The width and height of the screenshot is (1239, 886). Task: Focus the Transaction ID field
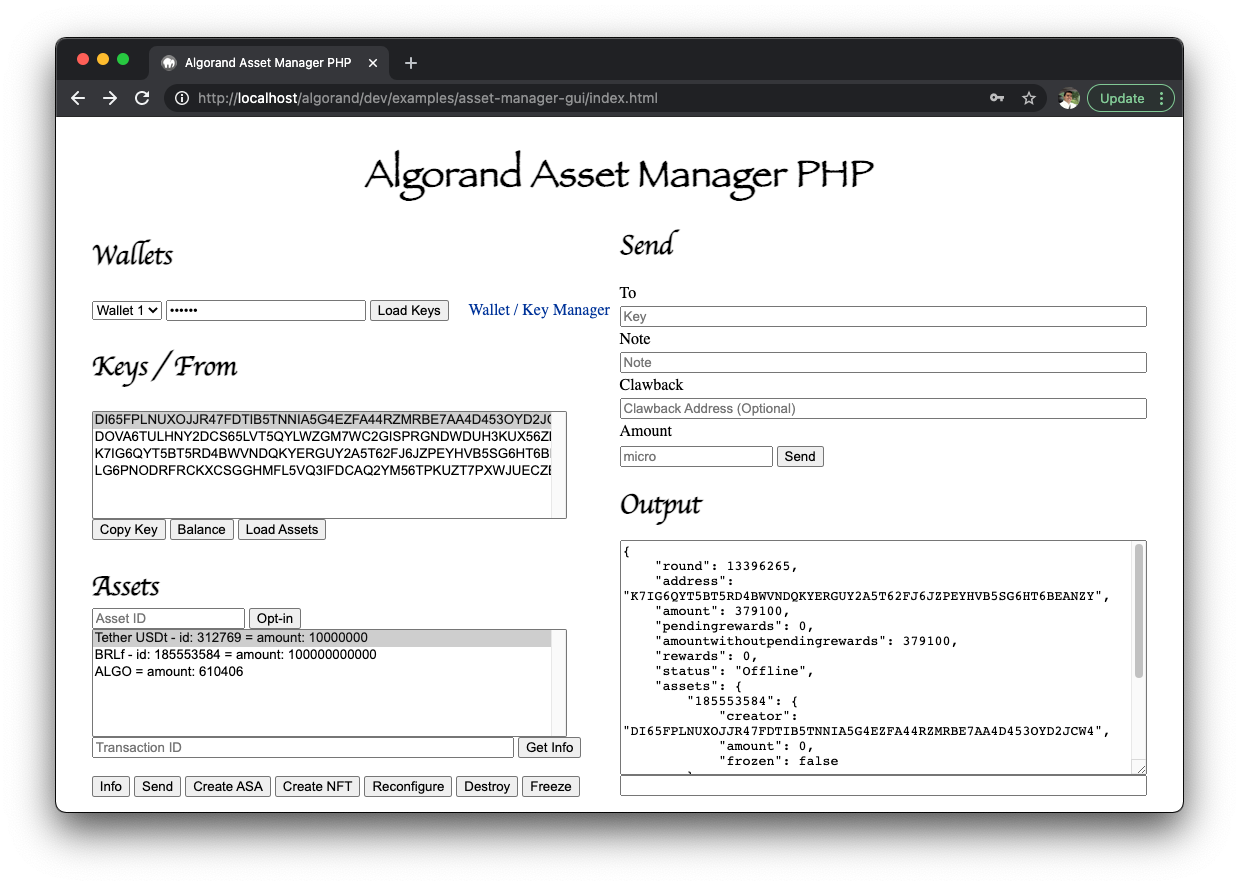click(303, 747)
